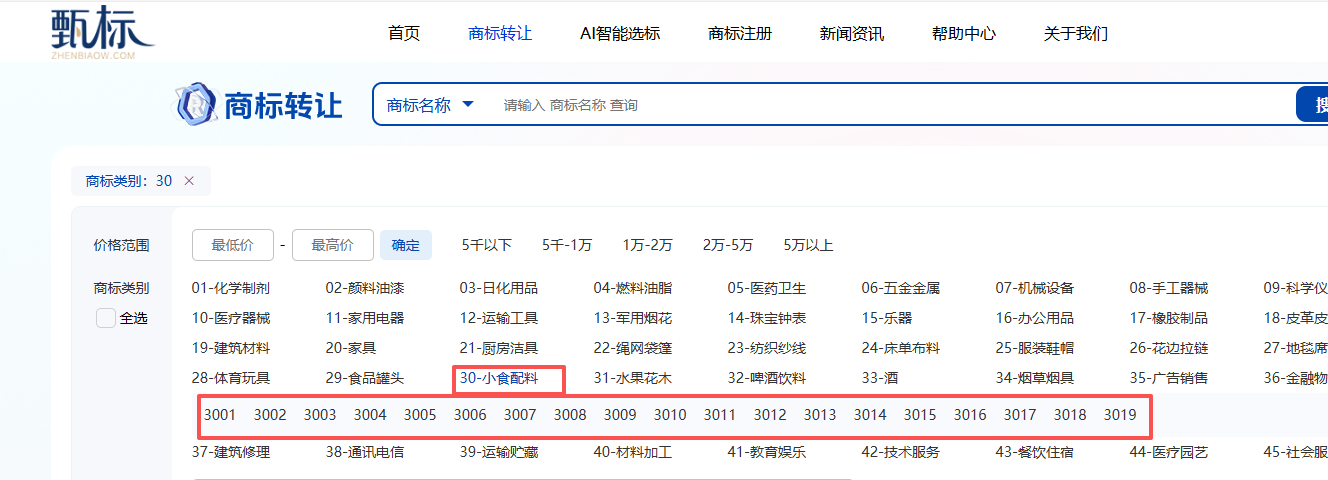Remove the 商标类别: 30 filter tag

click(x=189, y=181)
